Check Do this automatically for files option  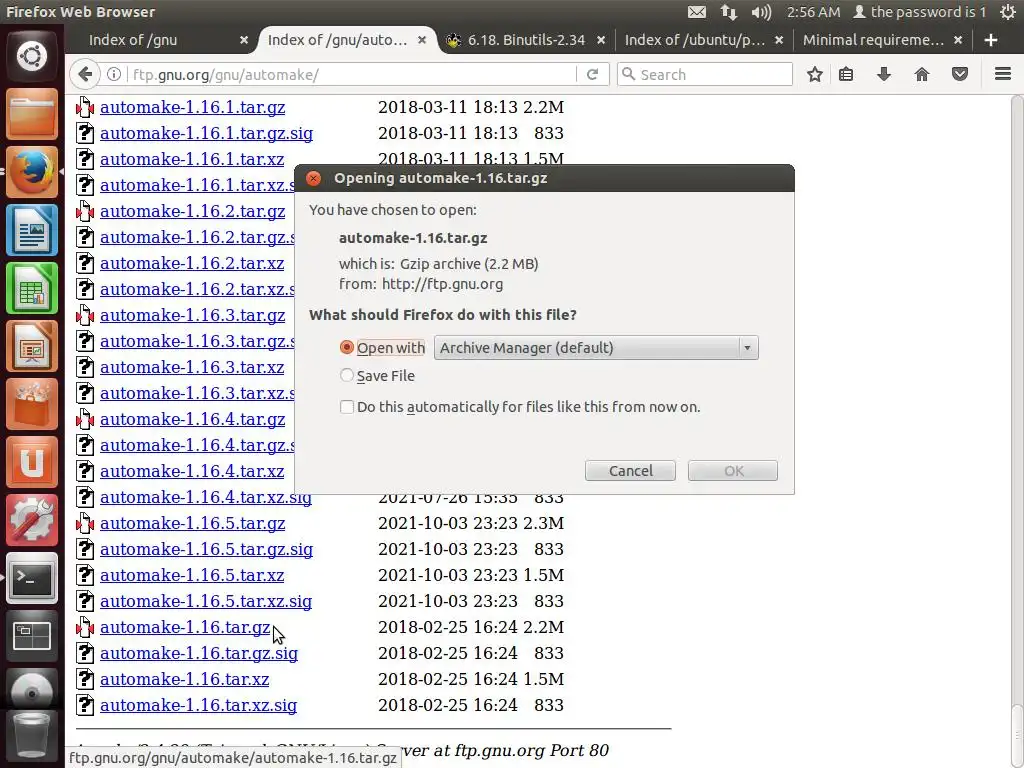347,407
